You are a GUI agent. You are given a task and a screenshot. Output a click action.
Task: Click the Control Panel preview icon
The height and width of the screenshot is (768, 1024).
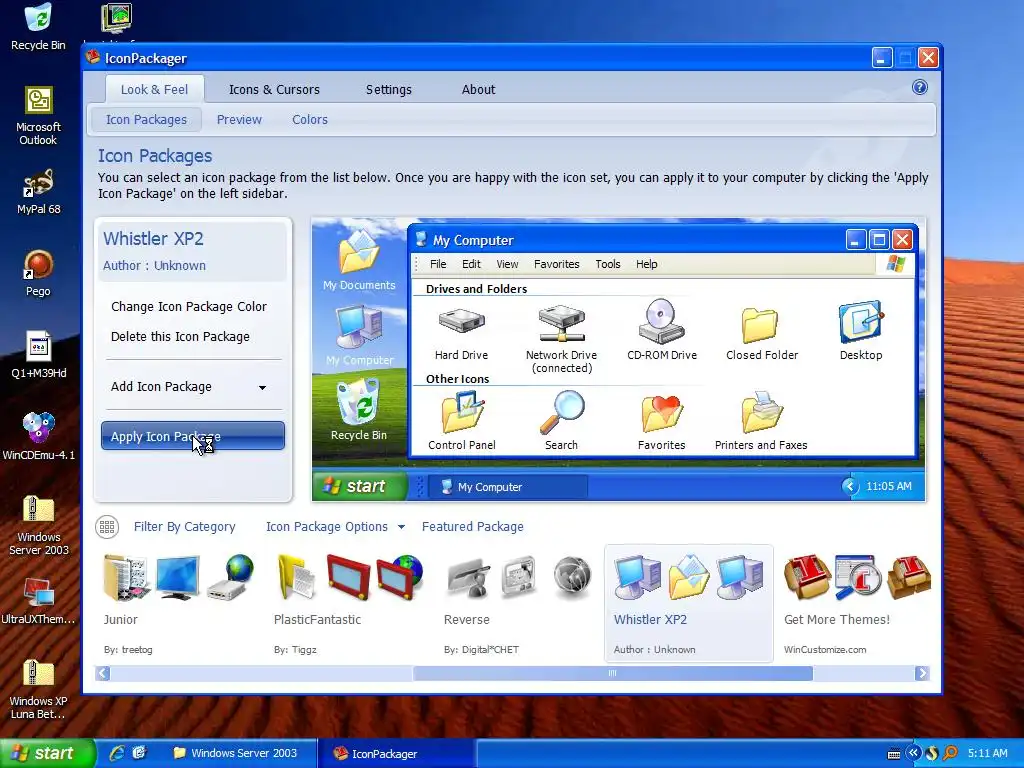pyautogui.click(x=462, y=413)
